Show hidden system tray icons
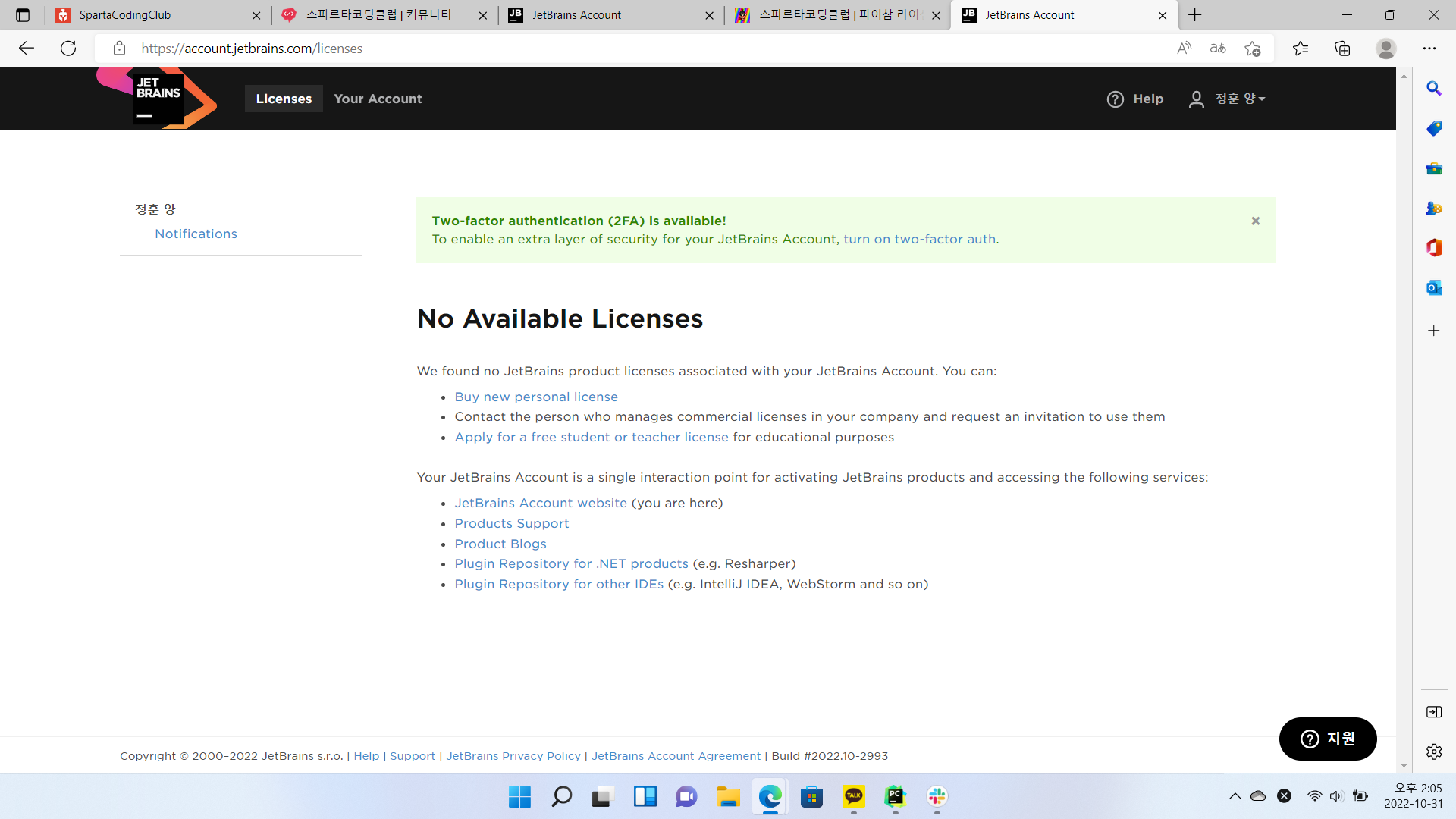 (1235, 796)
